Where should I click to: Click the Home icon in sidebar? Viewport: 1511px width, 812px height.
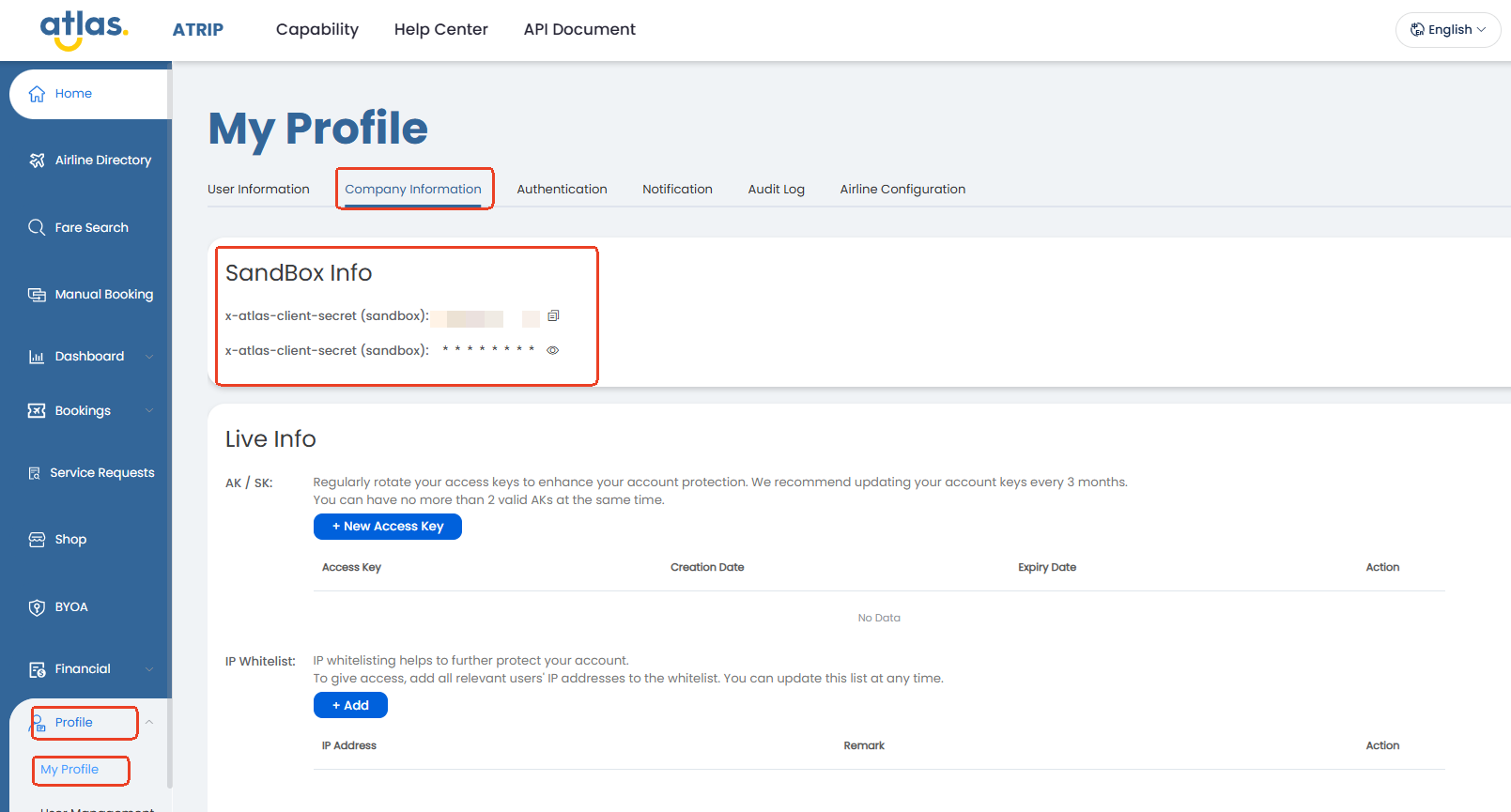37,94
